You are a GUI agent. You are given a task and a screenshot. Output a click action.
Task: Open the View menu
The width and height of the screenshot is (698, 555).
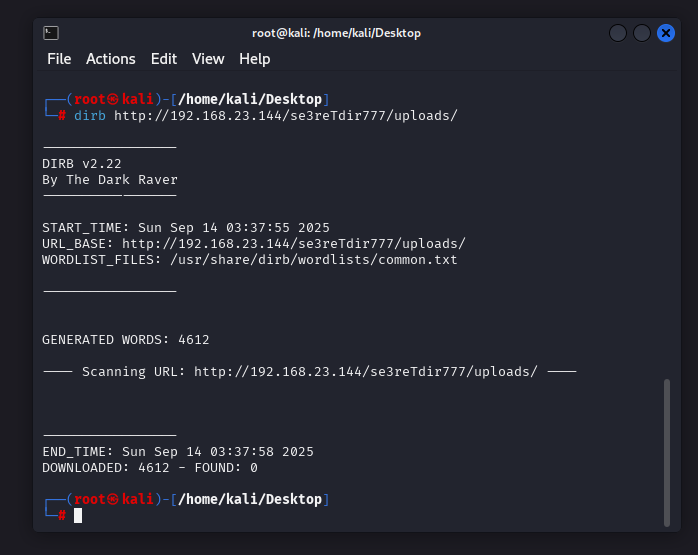point(208,59)
